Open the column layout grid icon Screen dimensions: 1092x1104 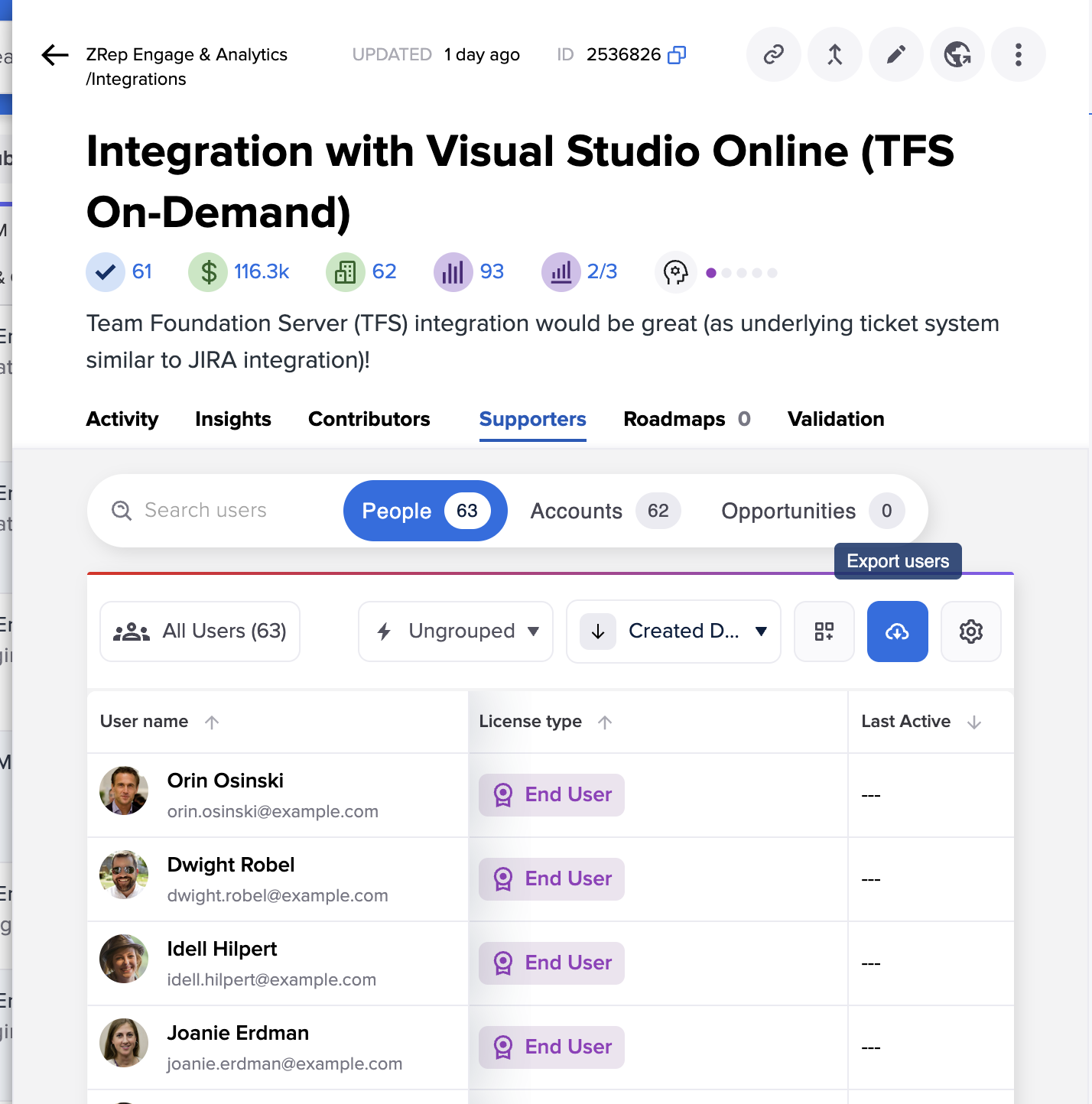[x=824, y=632]
